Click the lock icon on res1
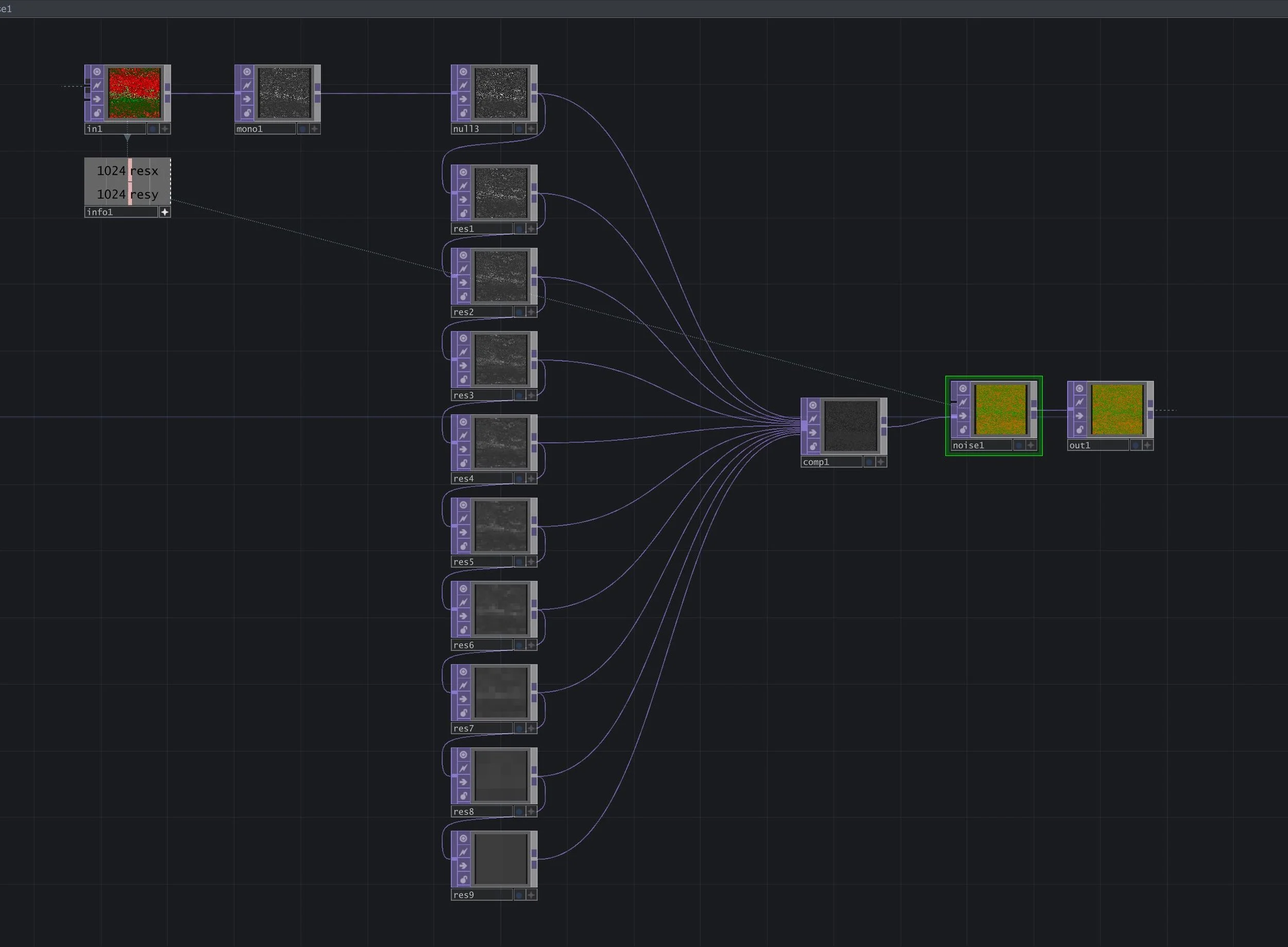This screenshot has width=1288, height=947. [463, 213]
